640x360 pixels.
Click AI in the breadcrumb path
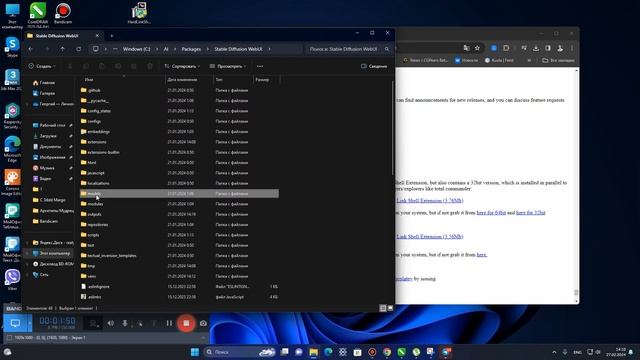click(166, 49)
